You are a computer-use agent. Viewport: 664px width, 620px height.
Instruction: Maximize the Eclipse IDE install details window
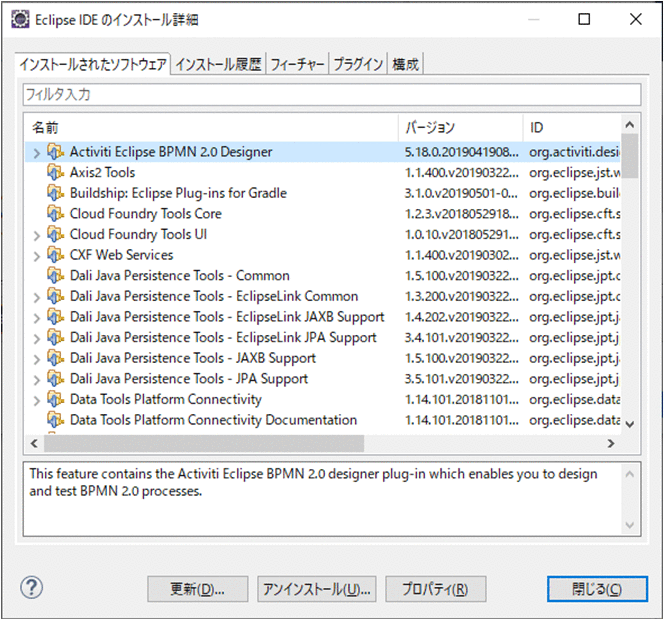(x=584, y=19)
